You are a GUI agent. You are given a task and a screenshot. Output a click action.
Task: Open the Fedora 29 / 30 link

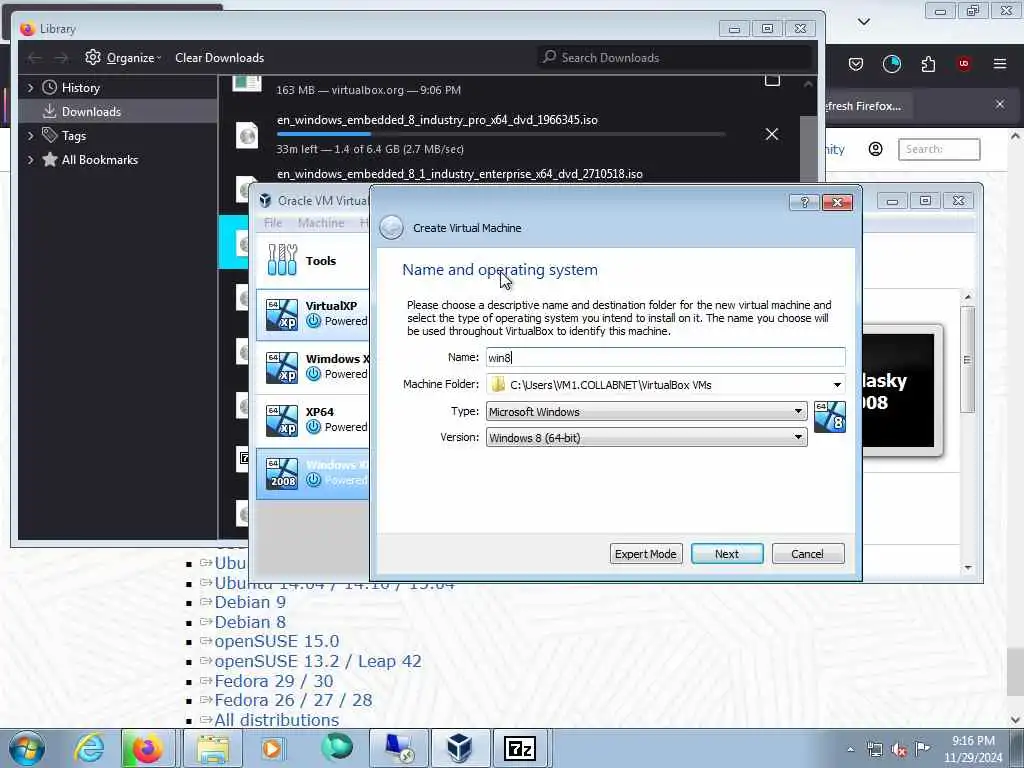pyautogui.click(x=274, y=681)
